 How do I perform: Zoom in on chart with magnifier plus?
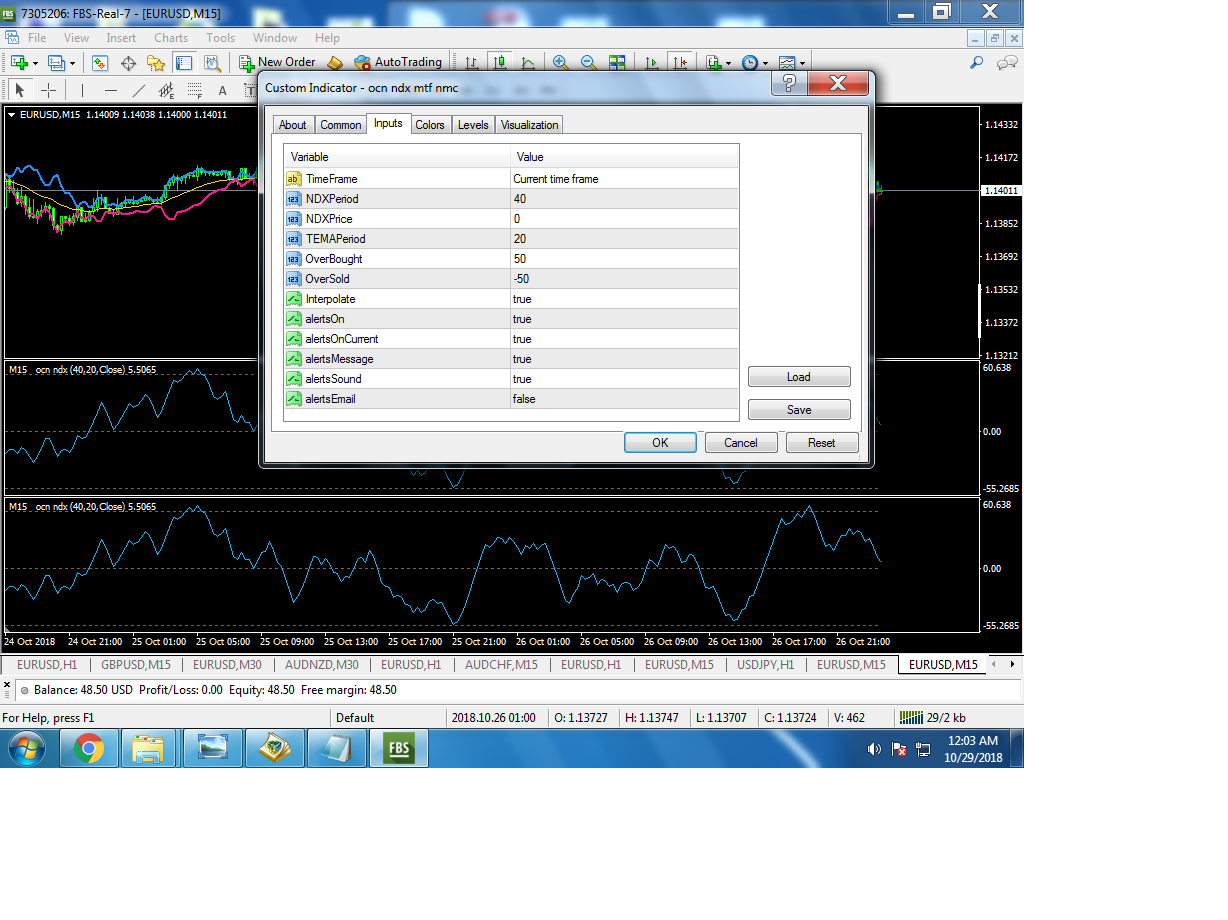tap(561, 62)
